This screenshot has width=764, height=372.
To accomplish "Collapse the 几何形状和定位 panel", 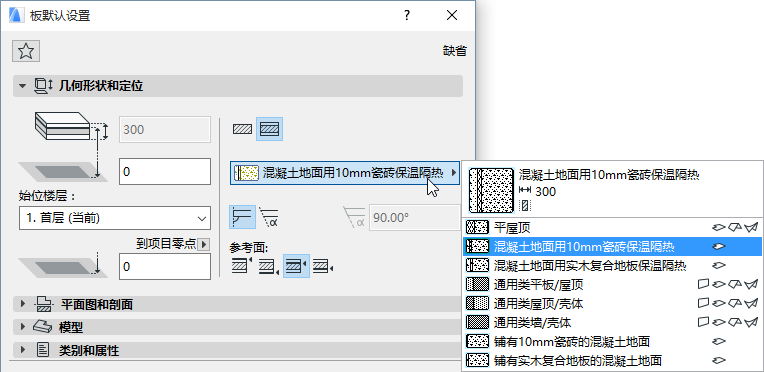I will (21, 86).
